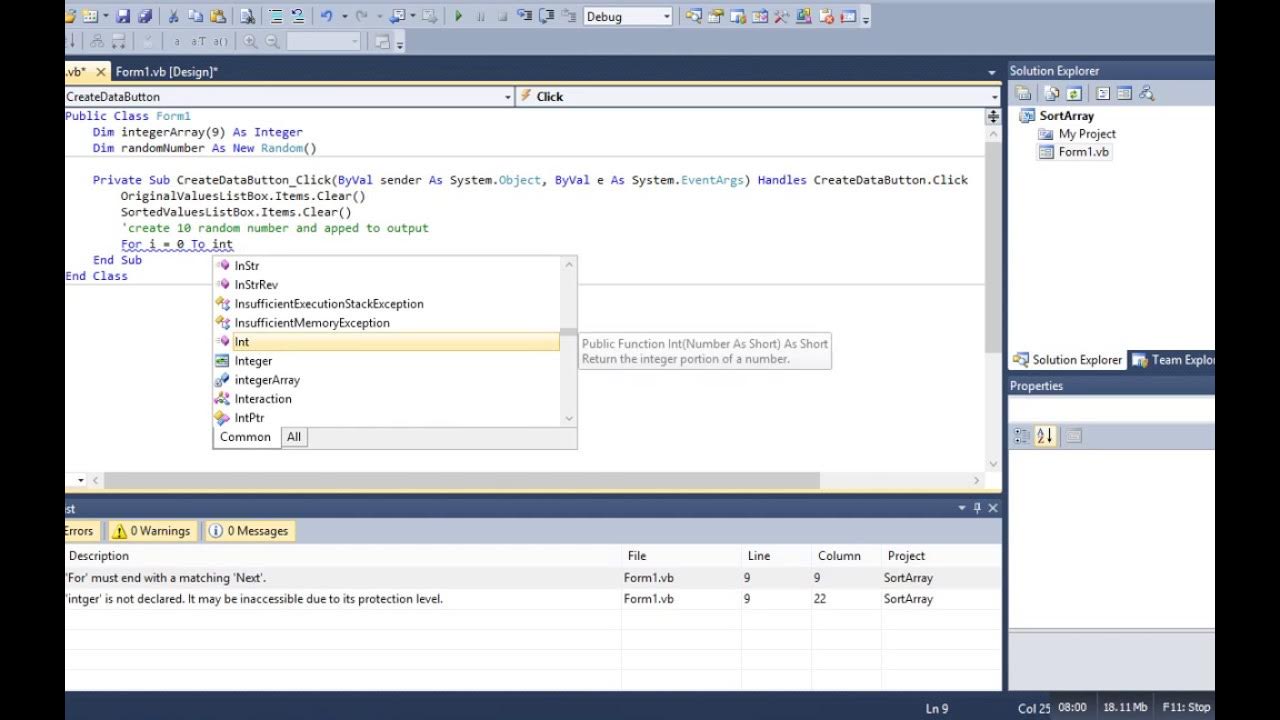The image size is (1280, 720).
Task: Click the Pause (Break All) debug icon
Action: (481, 17)
